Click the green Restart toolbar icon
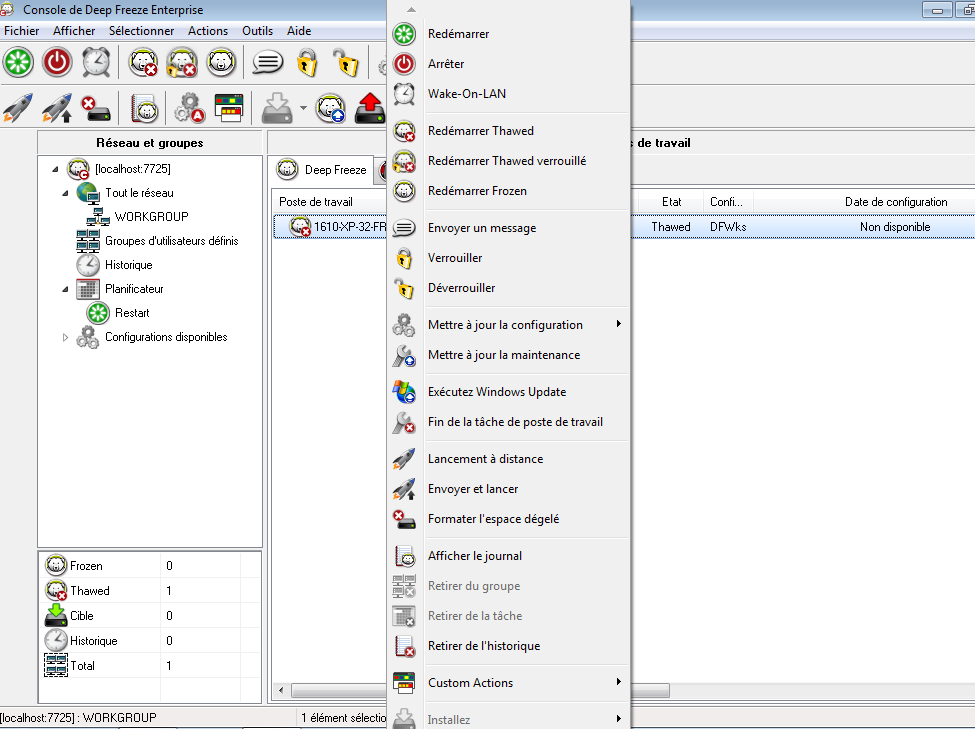Screen dimensions: 975x729 coord(18,62)
